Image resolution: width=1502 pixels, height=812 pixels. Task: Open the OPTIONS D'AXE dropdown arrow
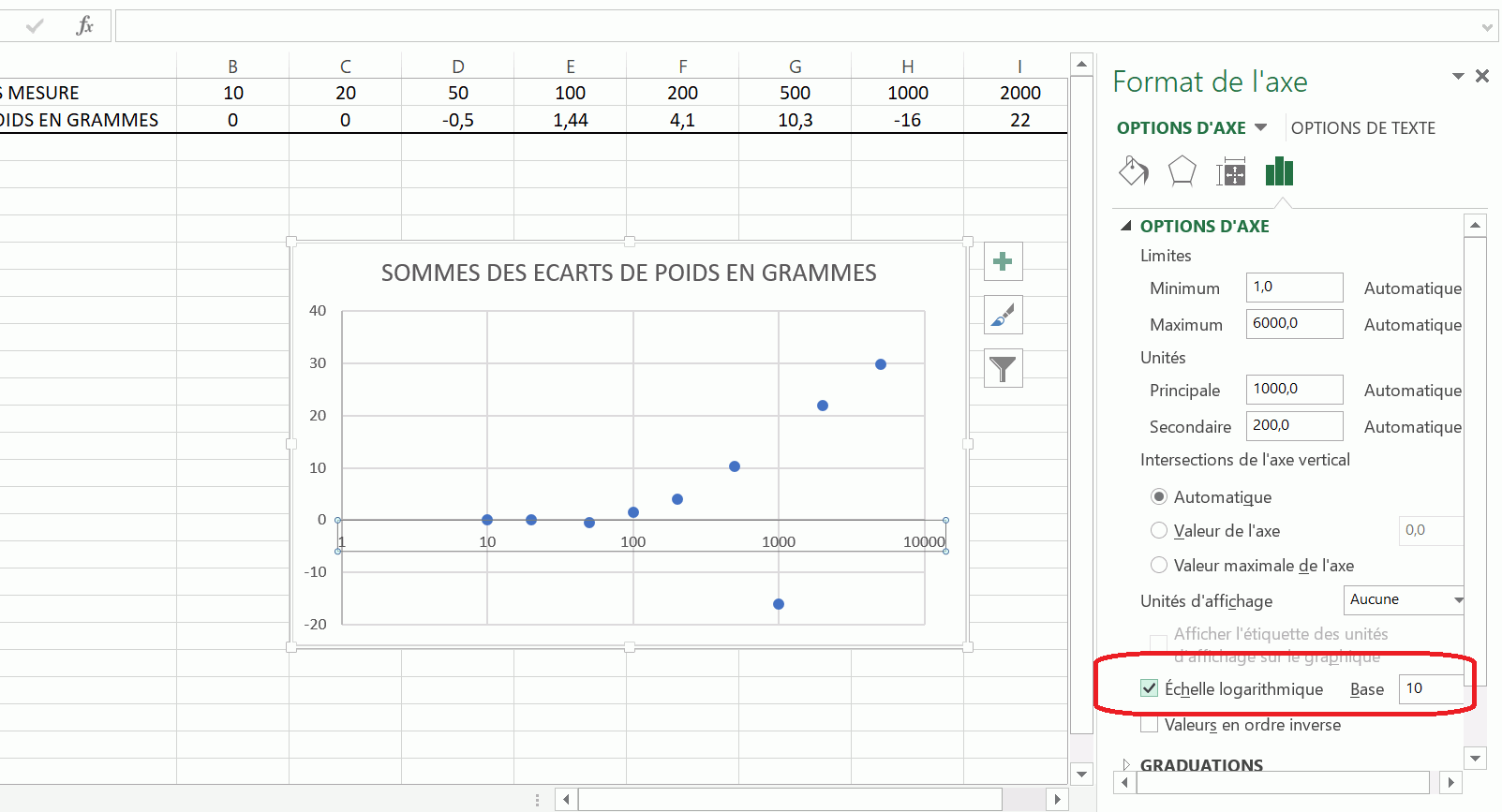click(1260, 127)
